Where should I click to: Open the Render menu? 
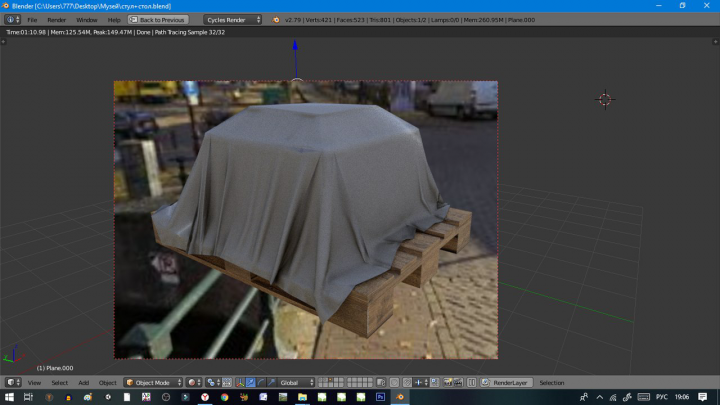[x=56, y=20]
